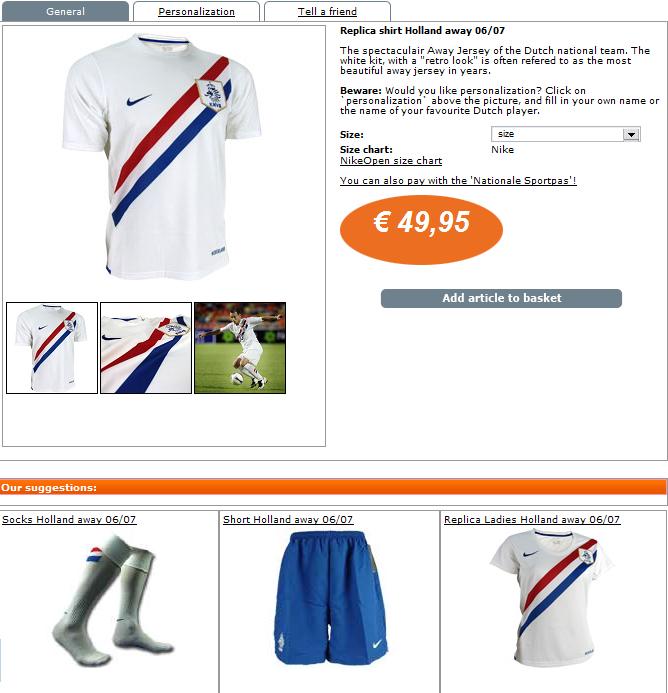
Task: Follow the Nationale Sportpas payment link
Action: coord(458,180)
